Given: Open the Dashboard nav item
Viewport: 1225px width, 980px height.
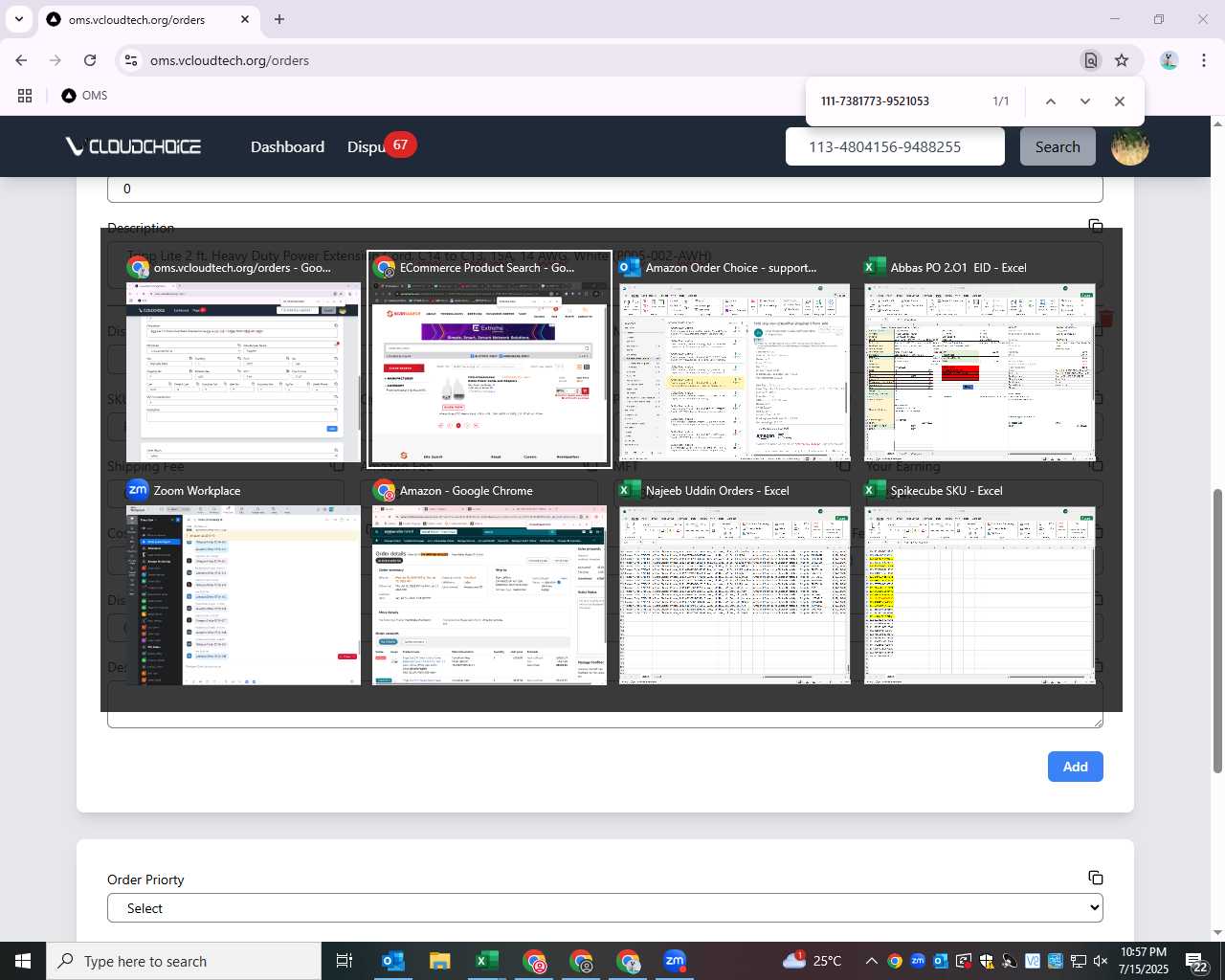Looking at the screenshot, I should pos(287,146).
